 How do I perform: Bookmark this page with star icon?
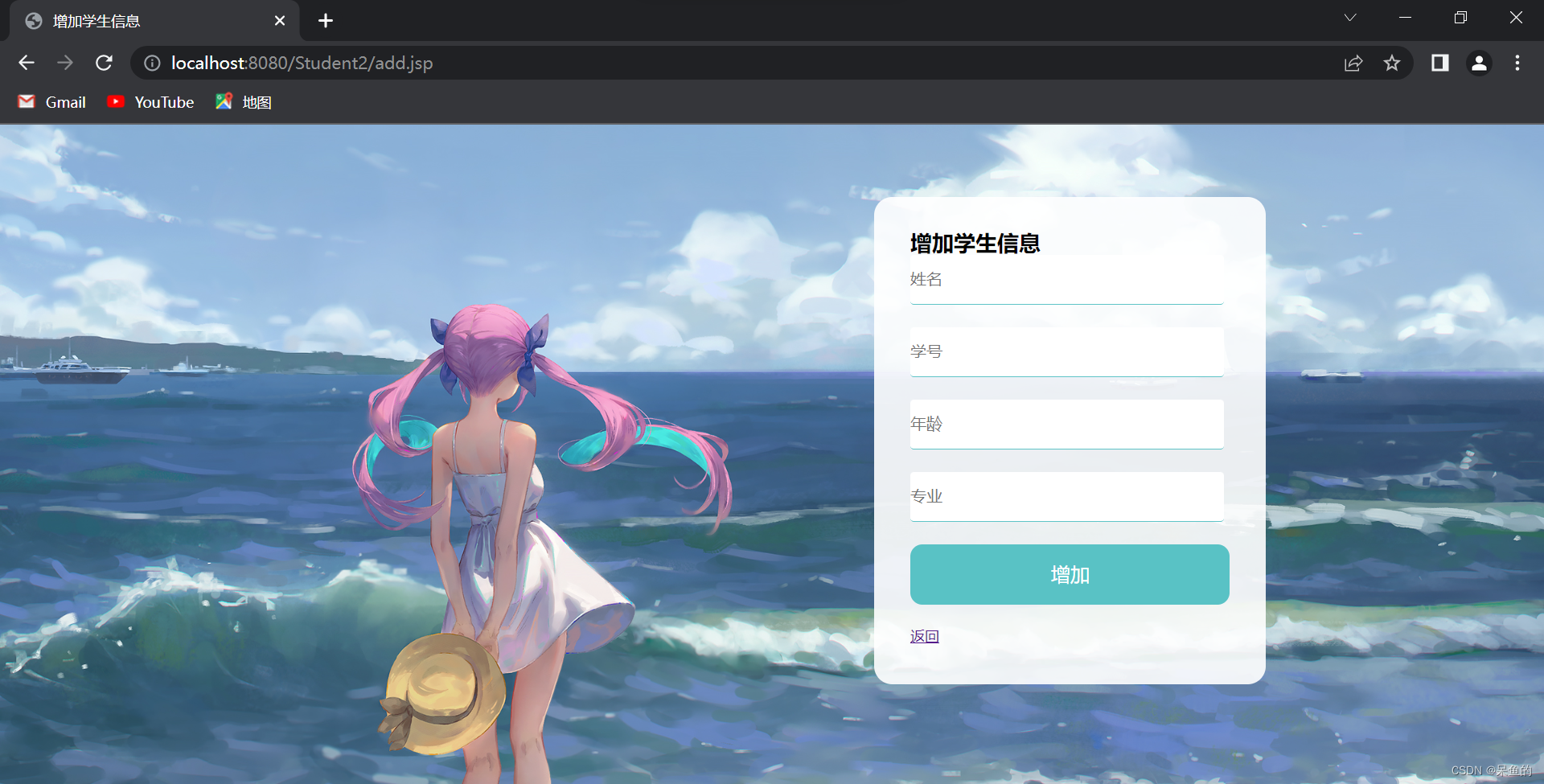(1392, 63)
